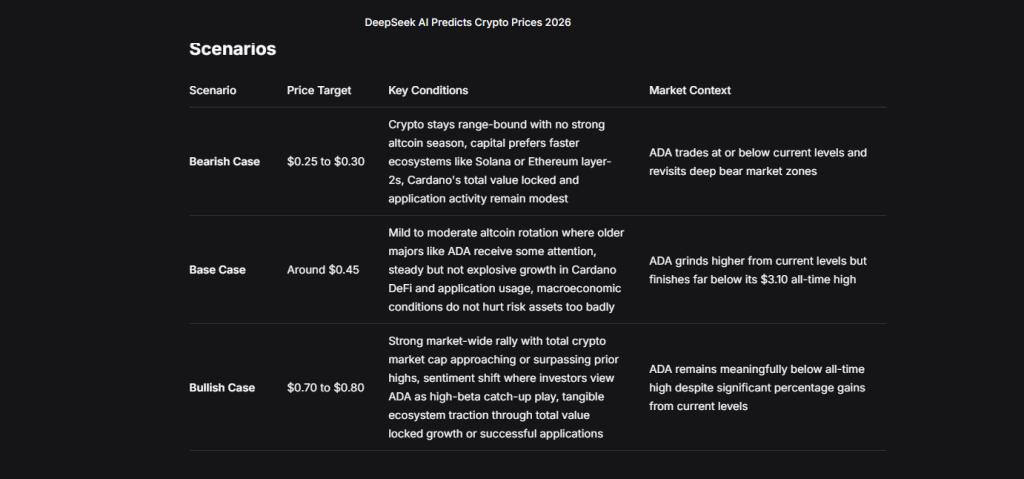The height and width of the screenshot is (479, 1024).
Task: Select the '$0.70 to $0.80' price target
Action: click(x=326, y=388)
